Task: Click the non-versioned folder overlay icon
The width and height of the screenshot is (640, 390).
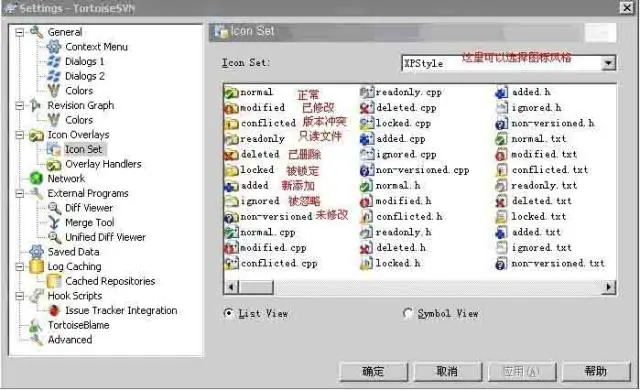Action: [231, 217]
